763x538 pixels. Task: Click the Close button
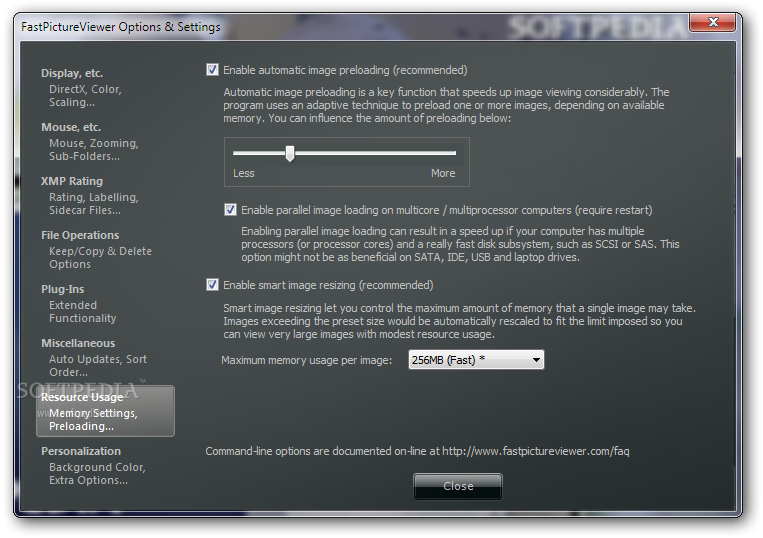point(458,486)
